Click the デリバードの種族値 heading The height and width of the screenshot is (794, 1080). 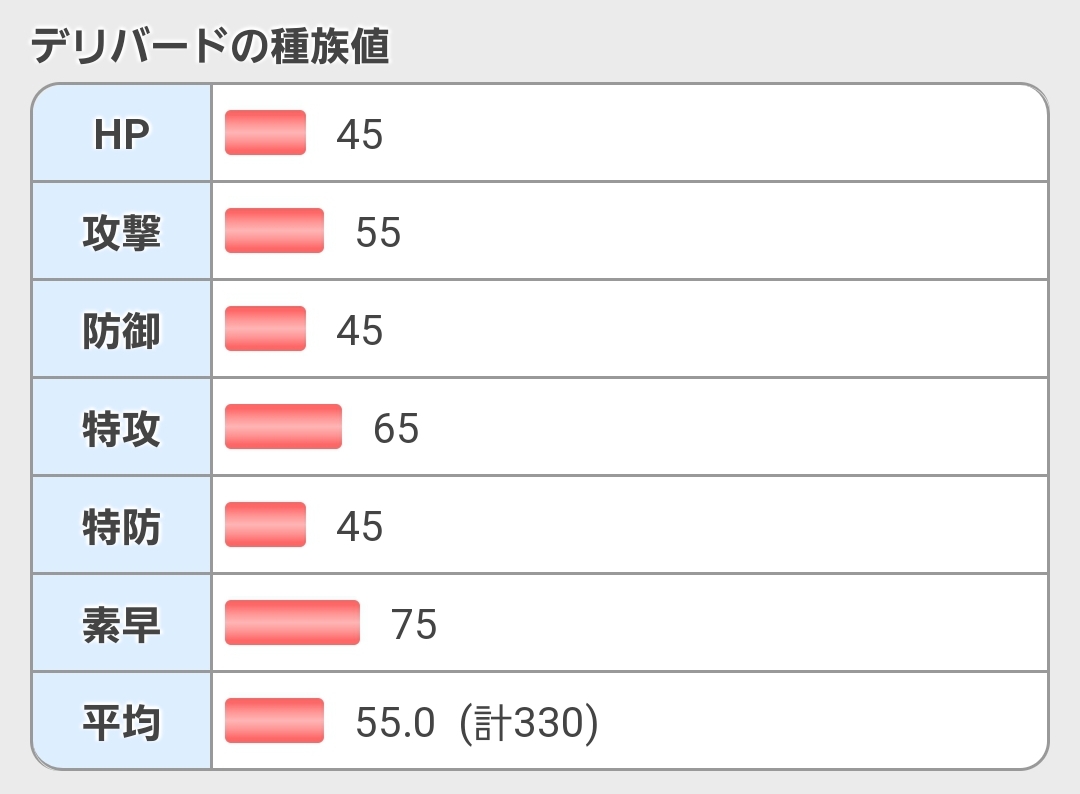pos(210,46)
